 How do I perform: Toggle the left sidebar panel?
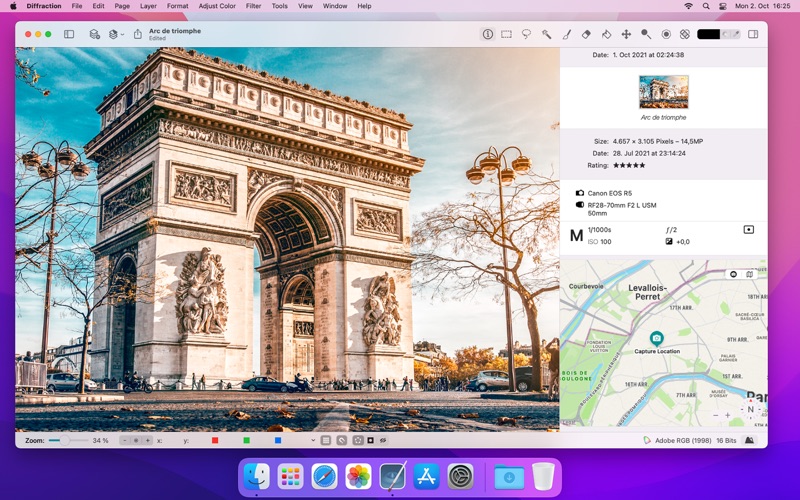coord(69,34)
